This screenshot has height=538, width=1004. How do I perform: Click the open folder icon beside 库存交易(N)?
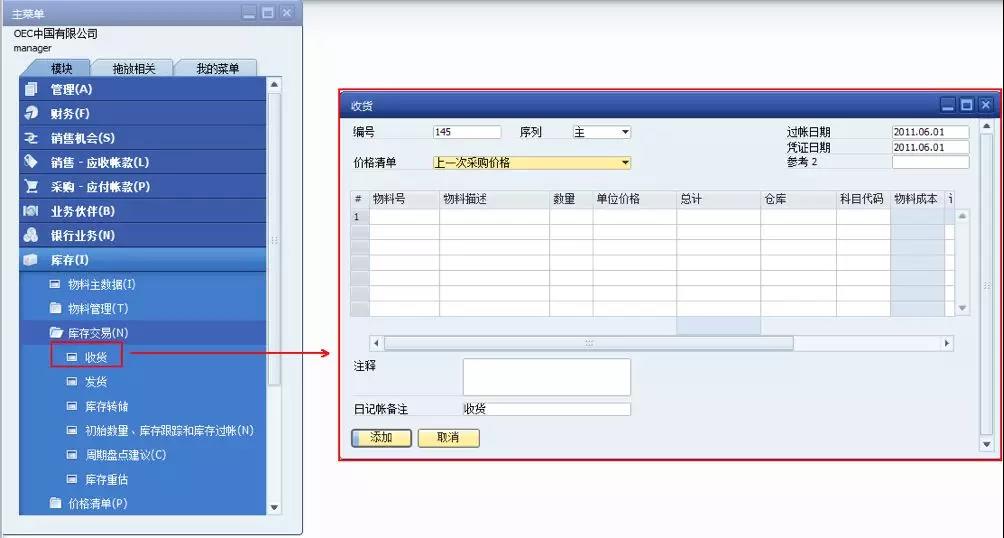click(x=56, y=332)
